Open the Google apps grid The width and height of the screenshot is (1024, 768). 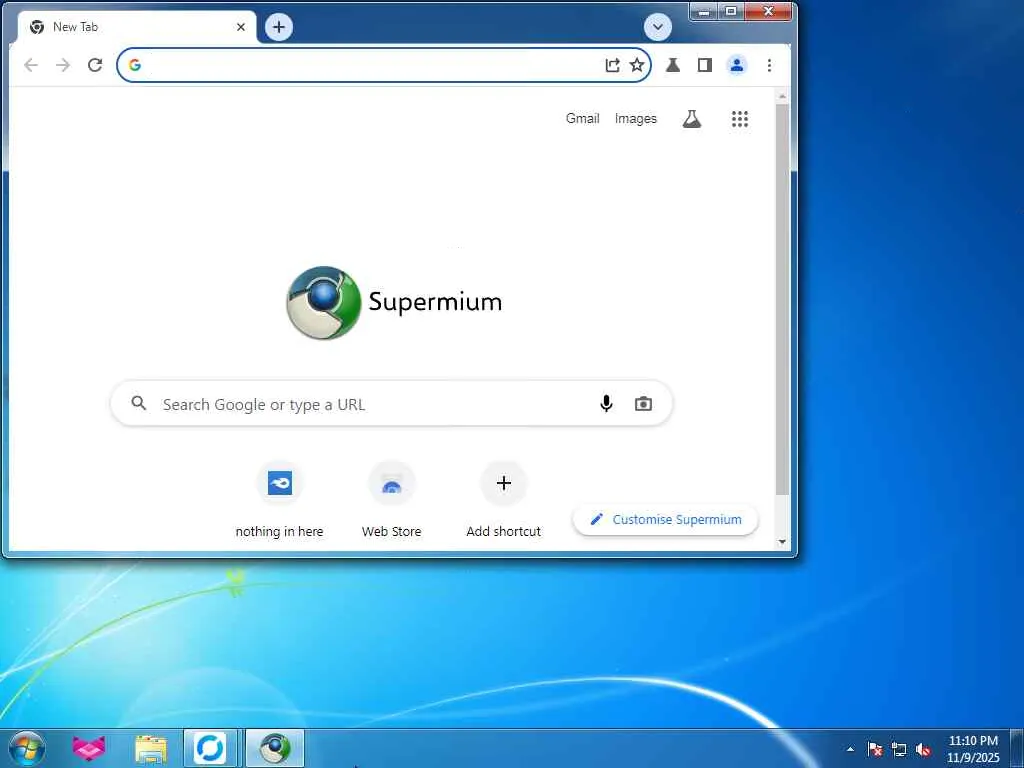pyautogui.click(x=740, y=119)
